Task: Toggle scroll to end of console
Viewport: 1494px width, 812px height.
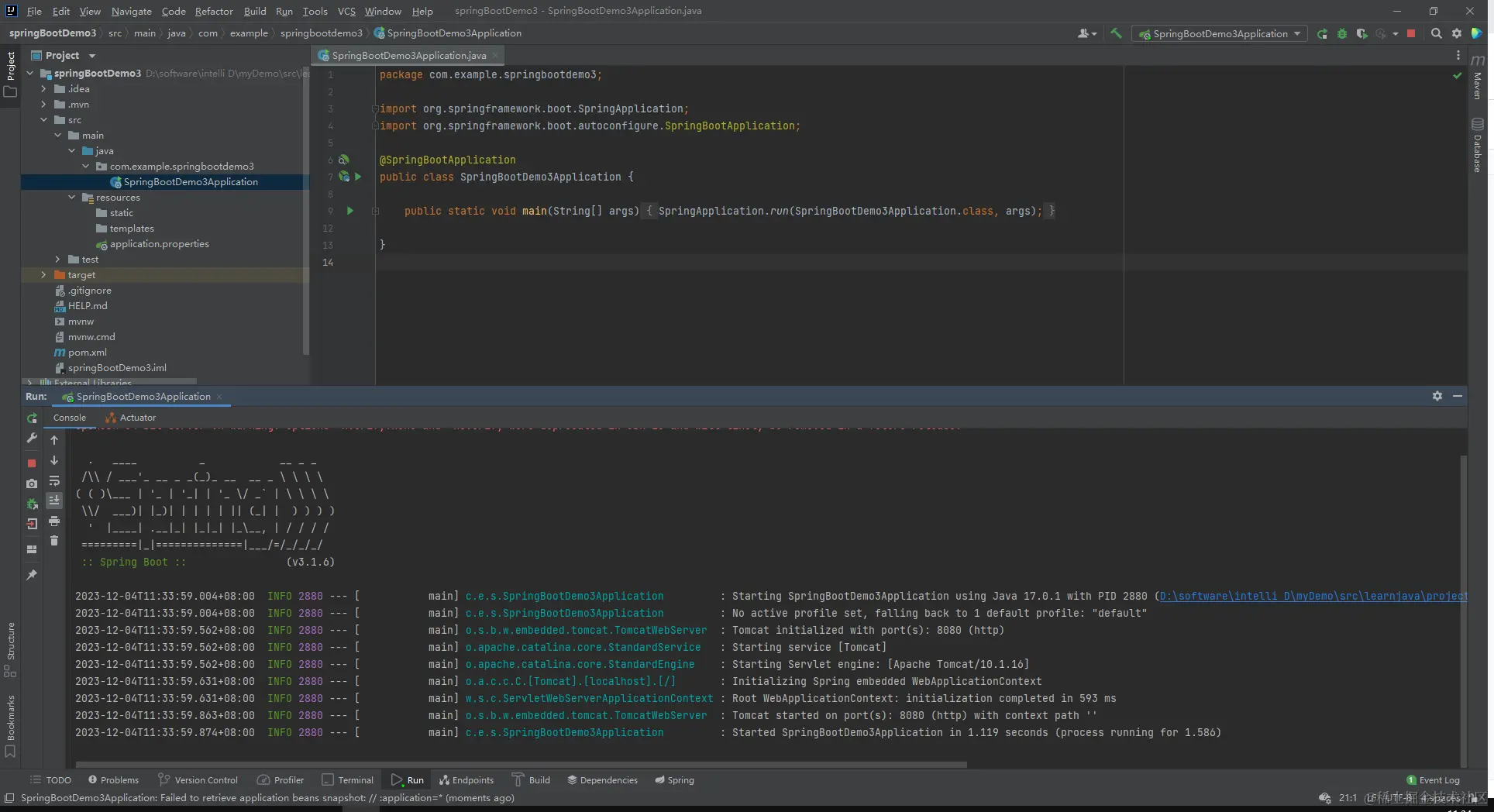Action: pyautogui.click(x=54, y=501)
